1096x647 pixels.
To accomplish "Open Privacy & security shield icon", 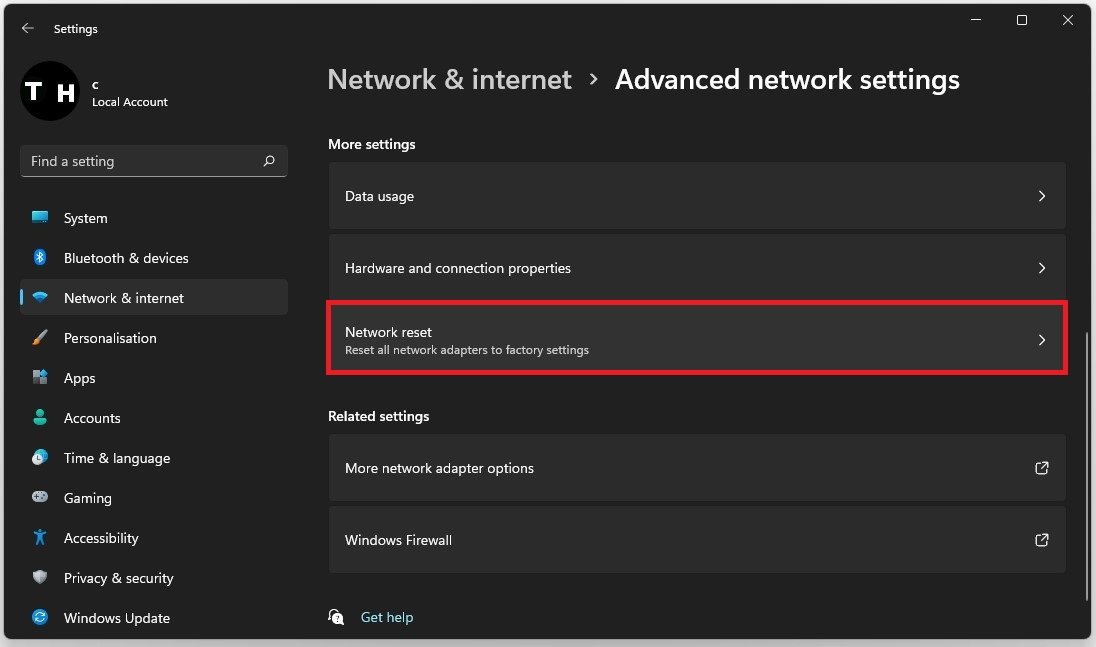I will click(40, 578).
